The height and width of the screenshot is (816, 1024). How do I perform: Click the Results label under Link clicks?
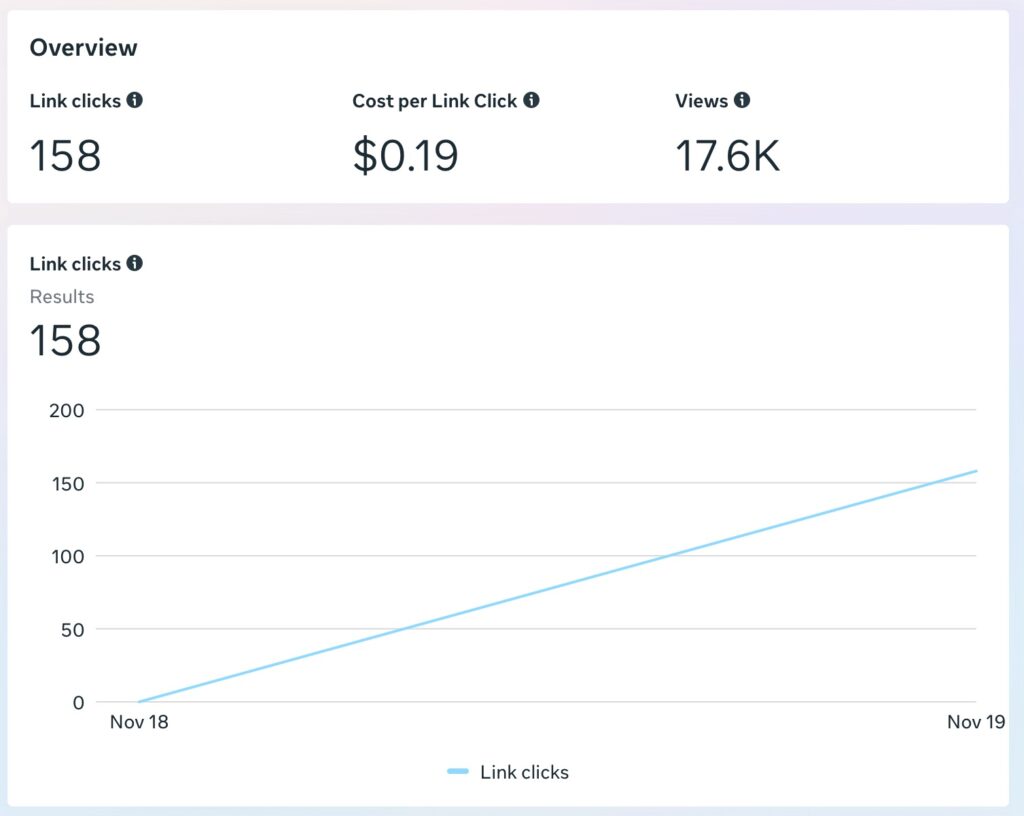coord(62,296)
